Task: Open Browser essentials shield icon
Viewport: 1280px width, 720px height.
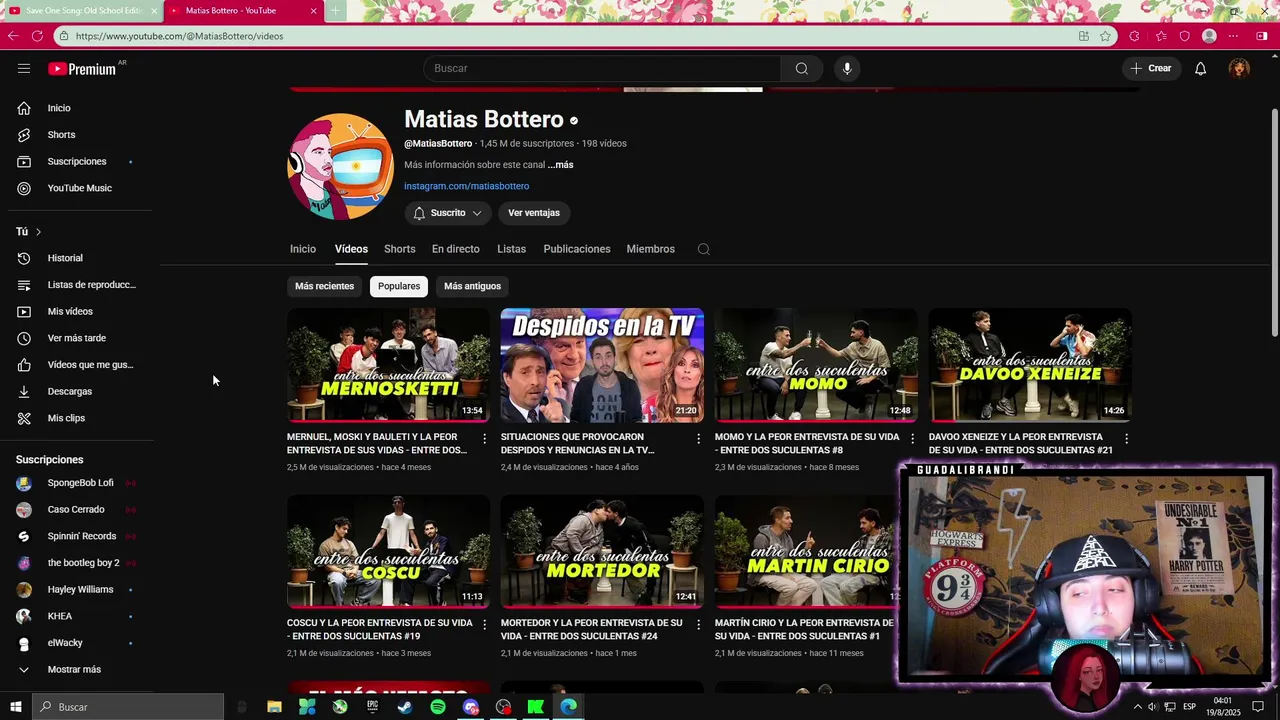Action: (1185, 36)
